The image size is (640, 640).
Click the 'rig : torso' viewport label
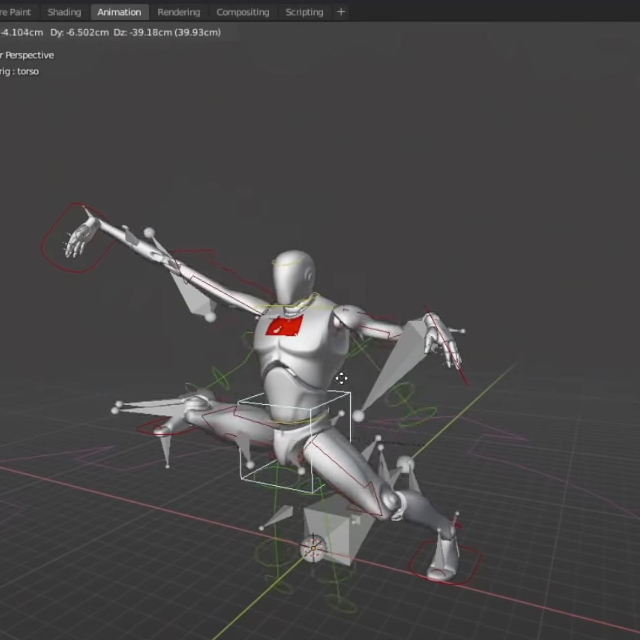[20, 71]
